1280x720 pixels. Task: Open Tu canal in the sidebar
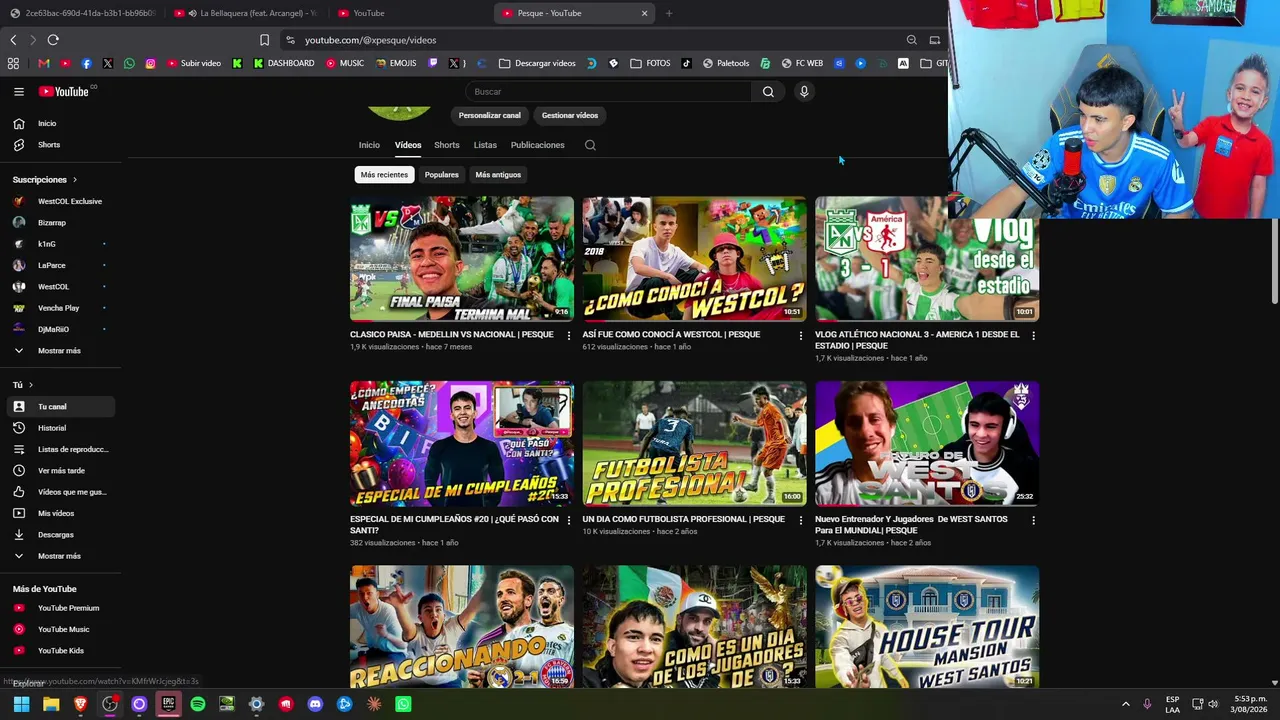pos(62,407)
